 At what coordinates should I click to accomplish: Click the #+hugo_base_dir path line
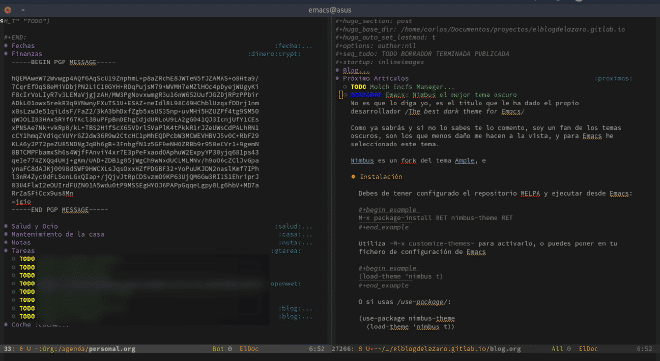[x=480, y=29]
